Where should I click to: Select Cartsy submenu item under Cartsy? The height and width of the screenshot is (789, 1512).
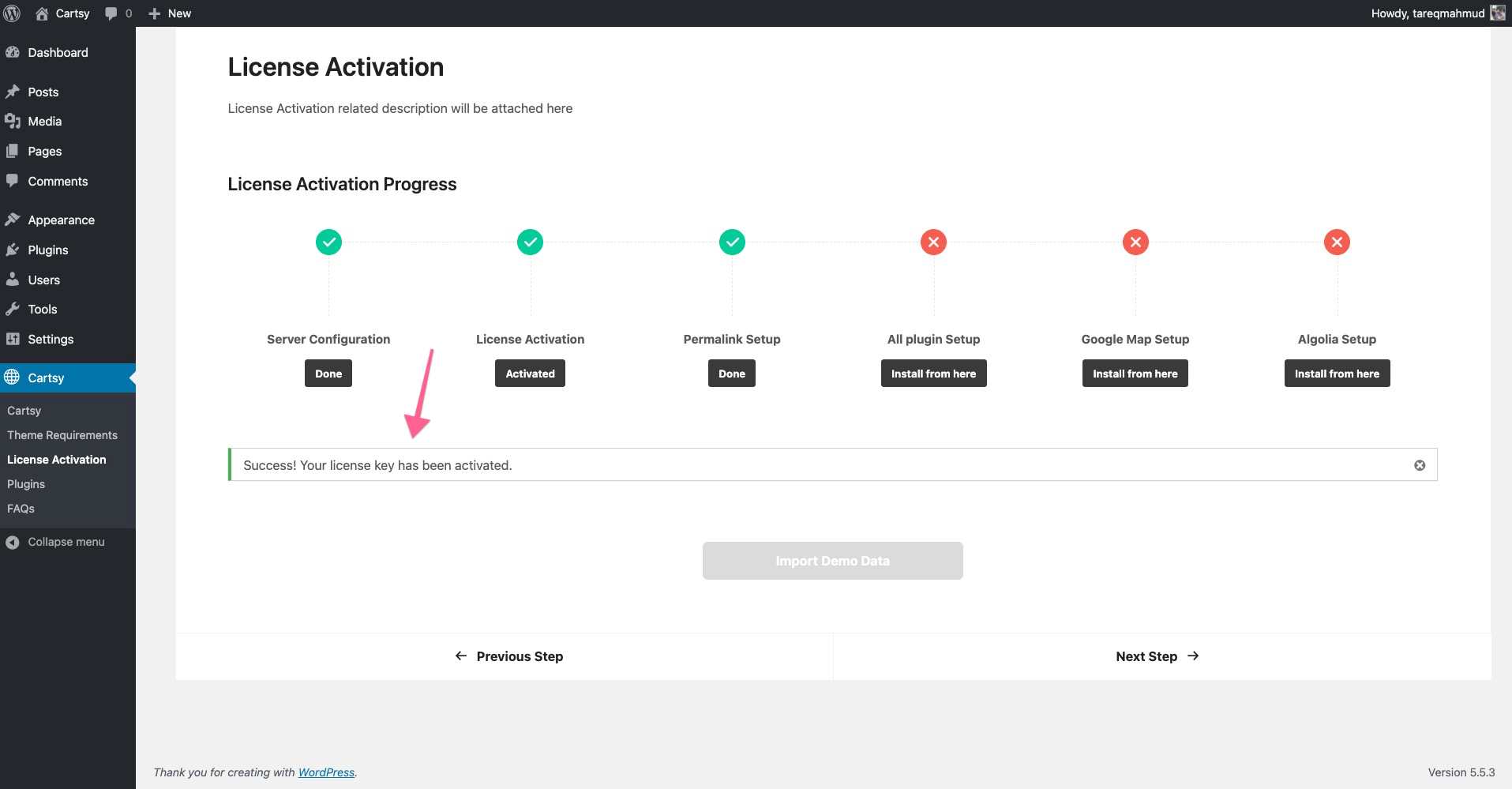(x=24, y=411)
